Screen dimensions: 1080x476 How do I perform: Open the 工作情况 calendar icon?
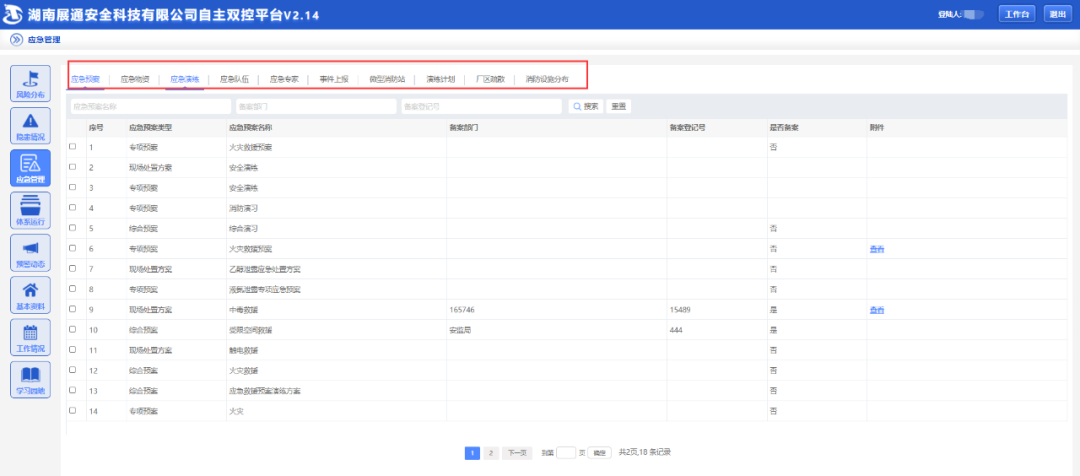point(30,337)
